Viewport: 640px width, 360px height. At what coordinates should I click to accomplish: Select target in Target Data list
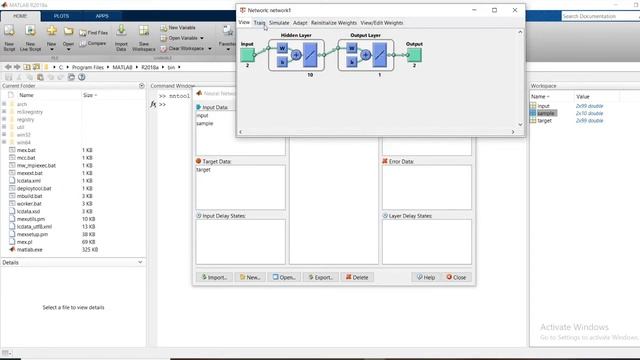[203, 170]
